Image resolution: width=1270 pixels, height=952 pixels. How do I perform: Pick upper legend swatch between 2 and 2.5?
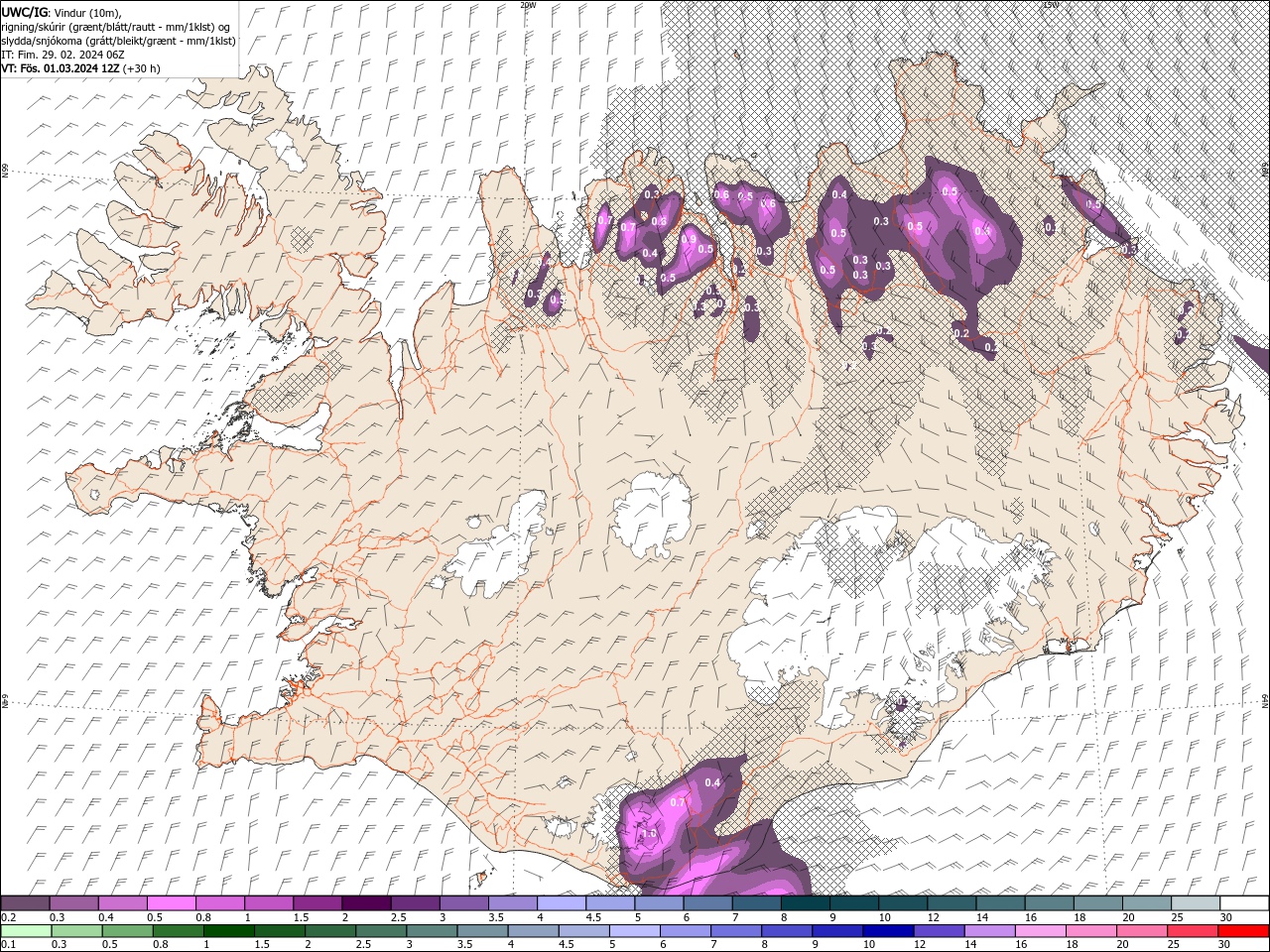pyautogui.click(x=365, y=903)
